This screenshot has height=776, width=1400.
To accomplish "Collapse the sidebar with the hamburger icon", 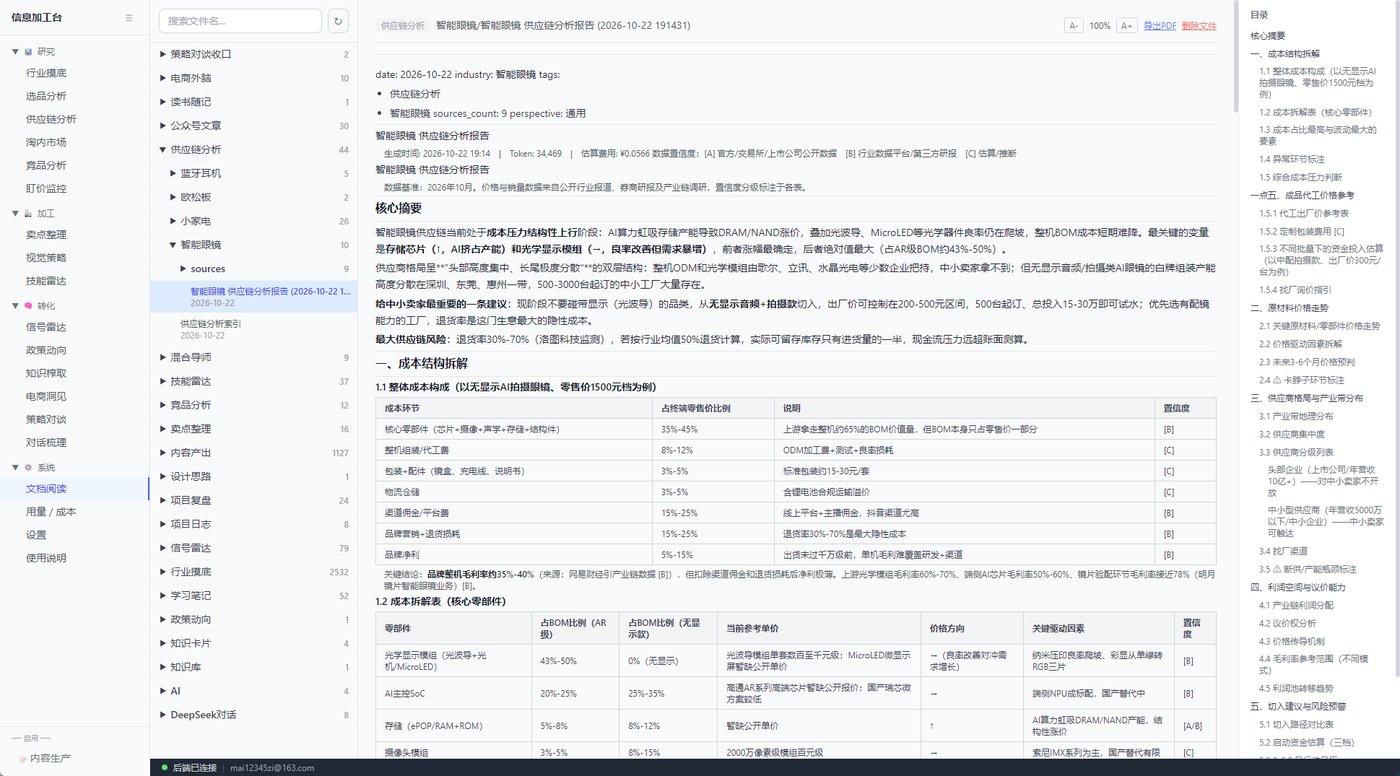I will tap(129, 18).
